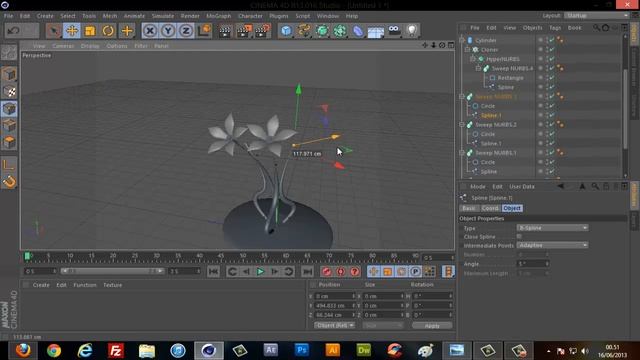Open Intermediate Points dropdown showing Adaptive
The width and height of the screenshot is (640, 360).
point(552,245)
